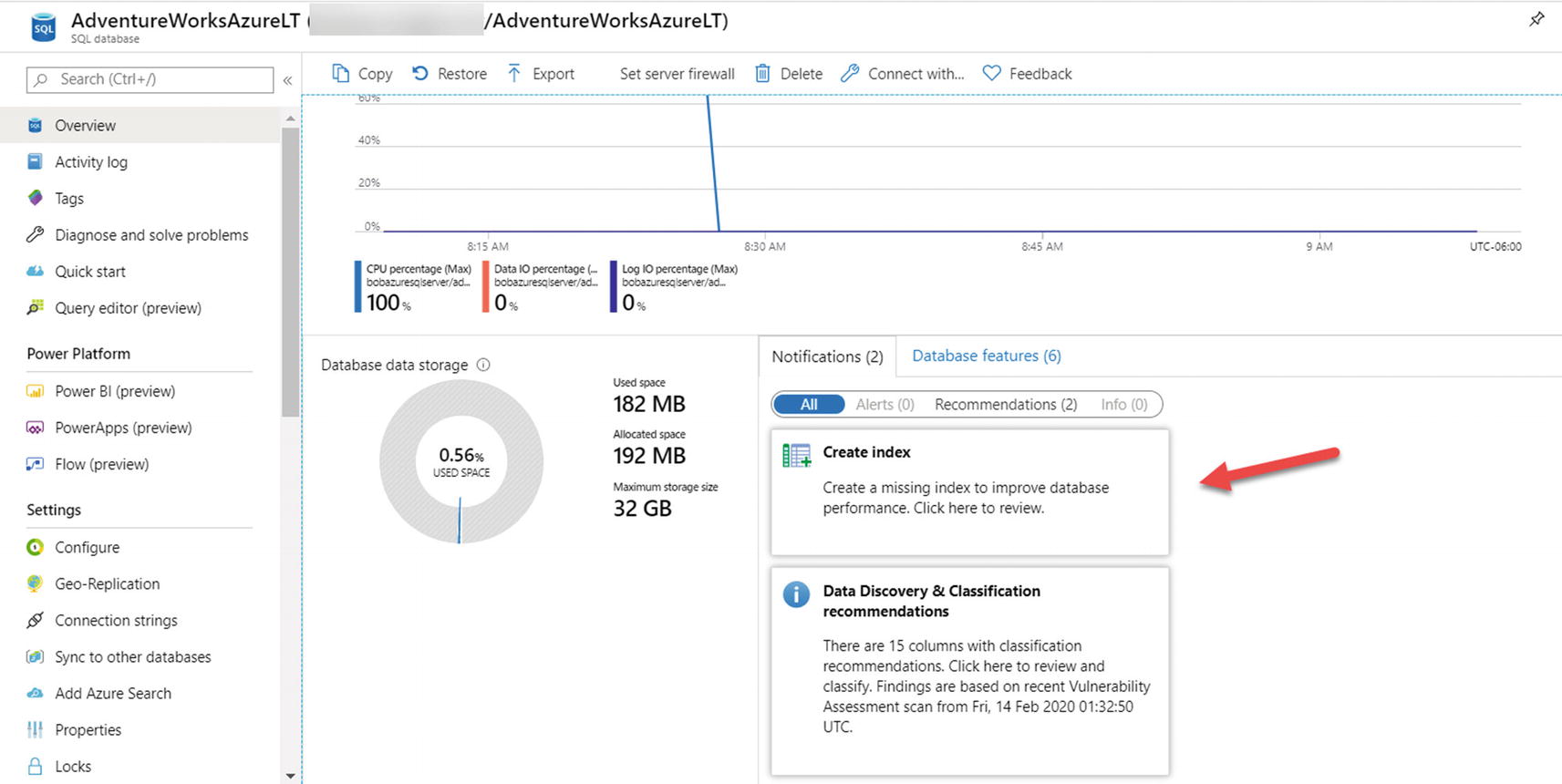
Task: Click the Export arrow icon
Action: (514, 73)
